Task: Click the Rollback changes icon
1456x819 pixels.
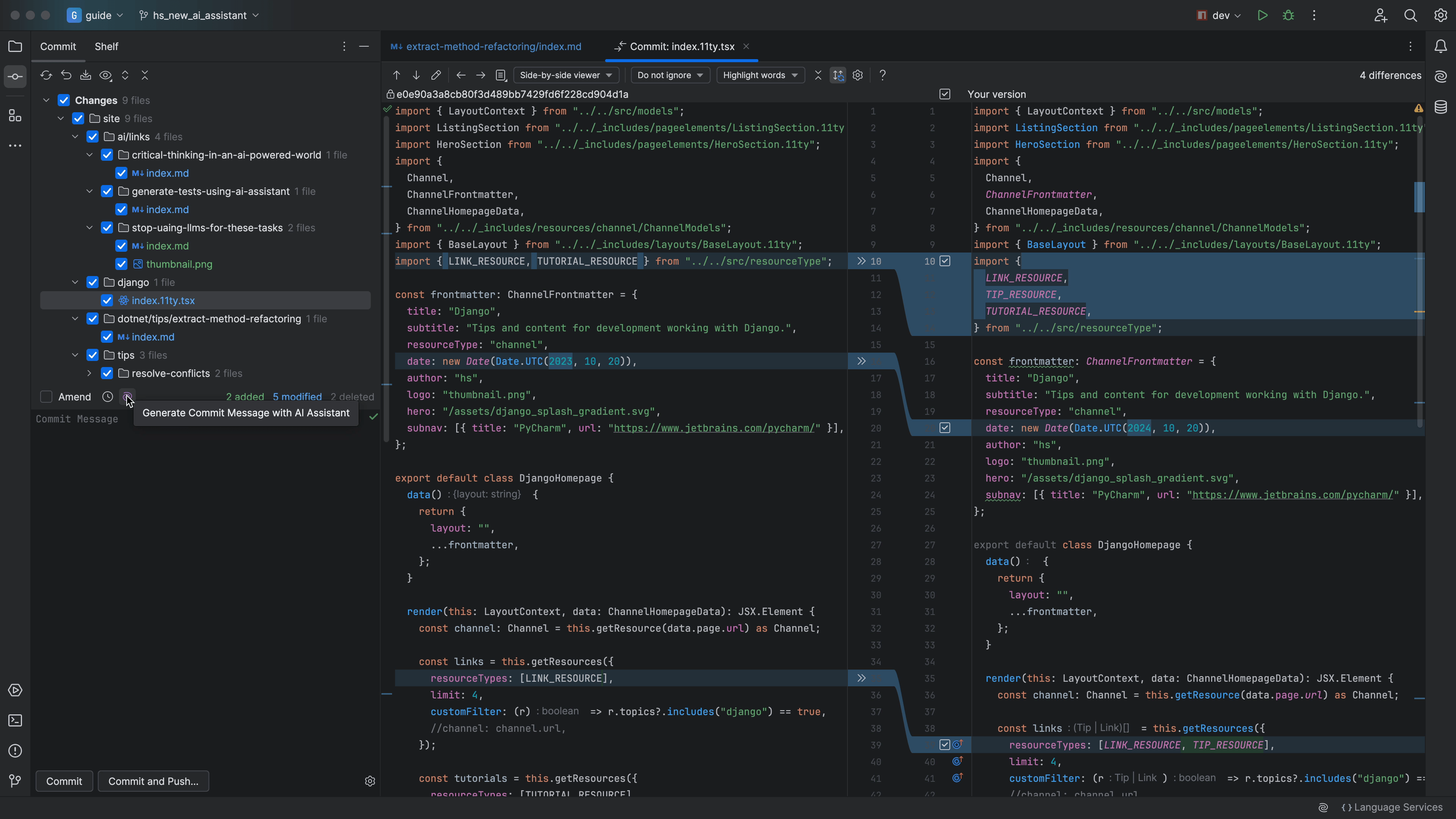Action: [66, 75]
